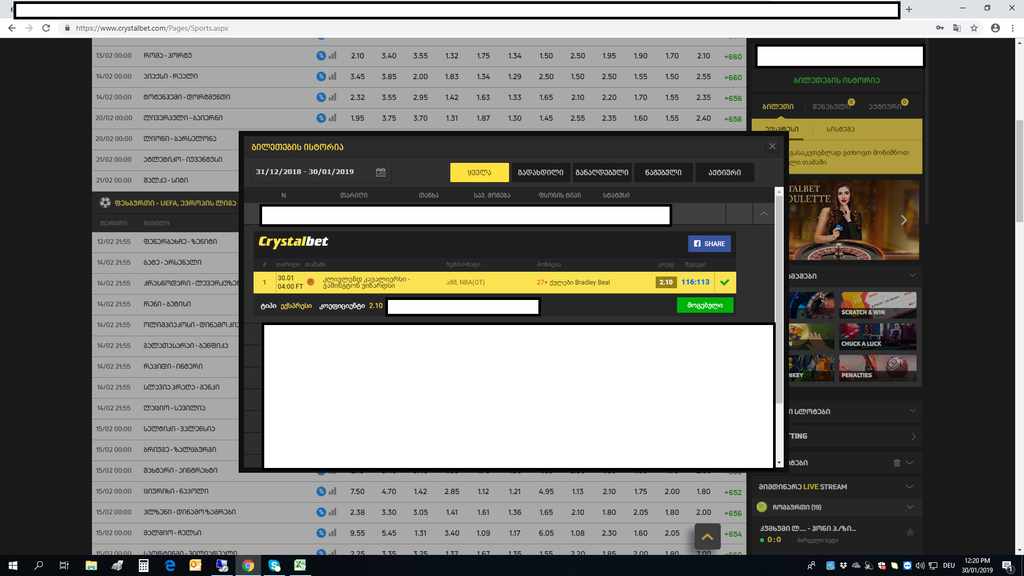Open Windows Start menu

click(12, 566)
